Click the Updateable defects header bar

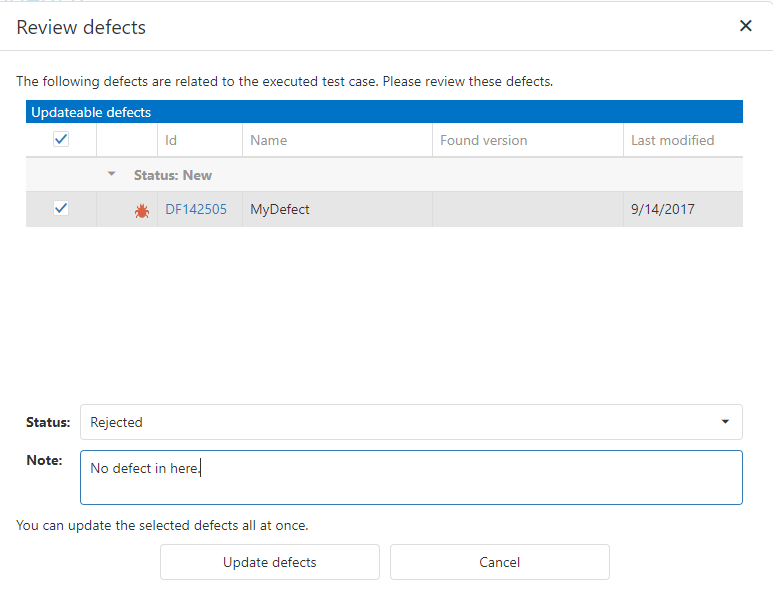tap(384, 112)
